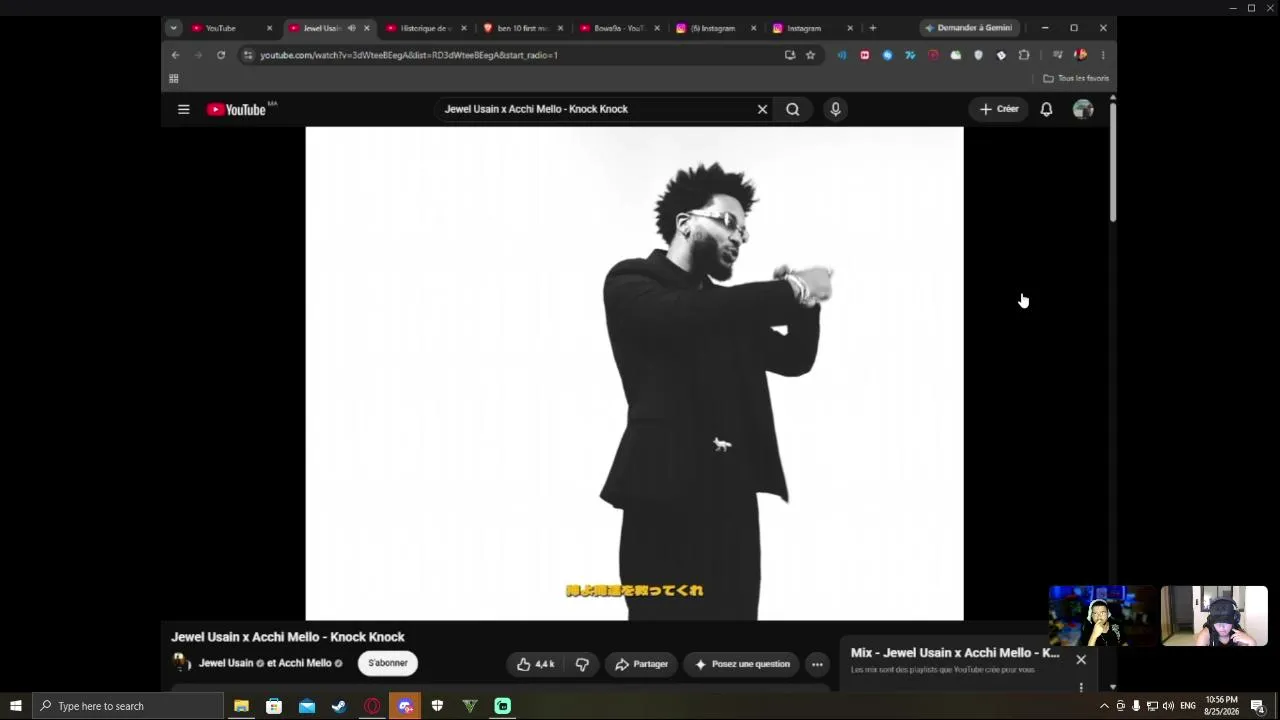Open the Windows notification center
Screen dimensions: 1280x720
pyautogui.click(x=1259, y=706)
